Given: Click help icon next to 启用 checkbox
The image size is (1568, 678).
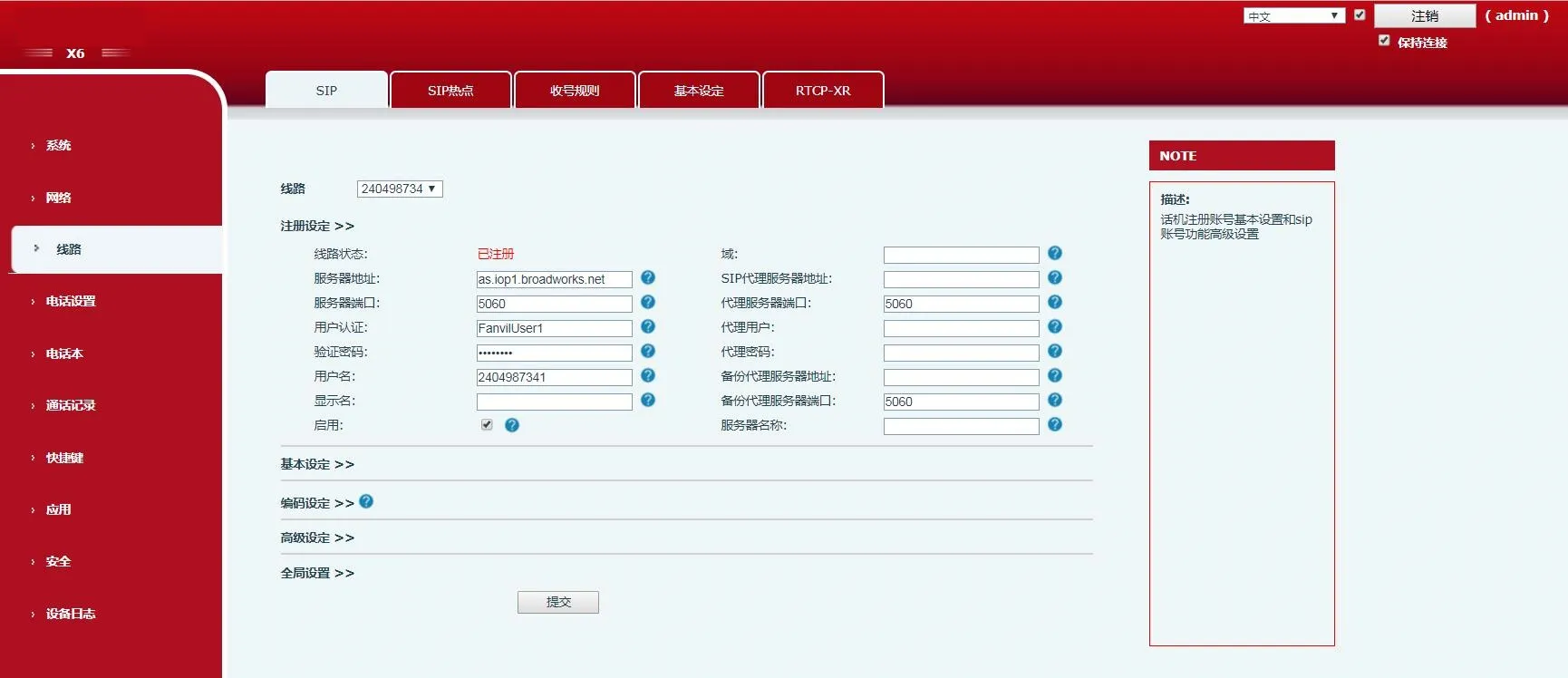Looking at the screenshot, I should click(512, 425).
